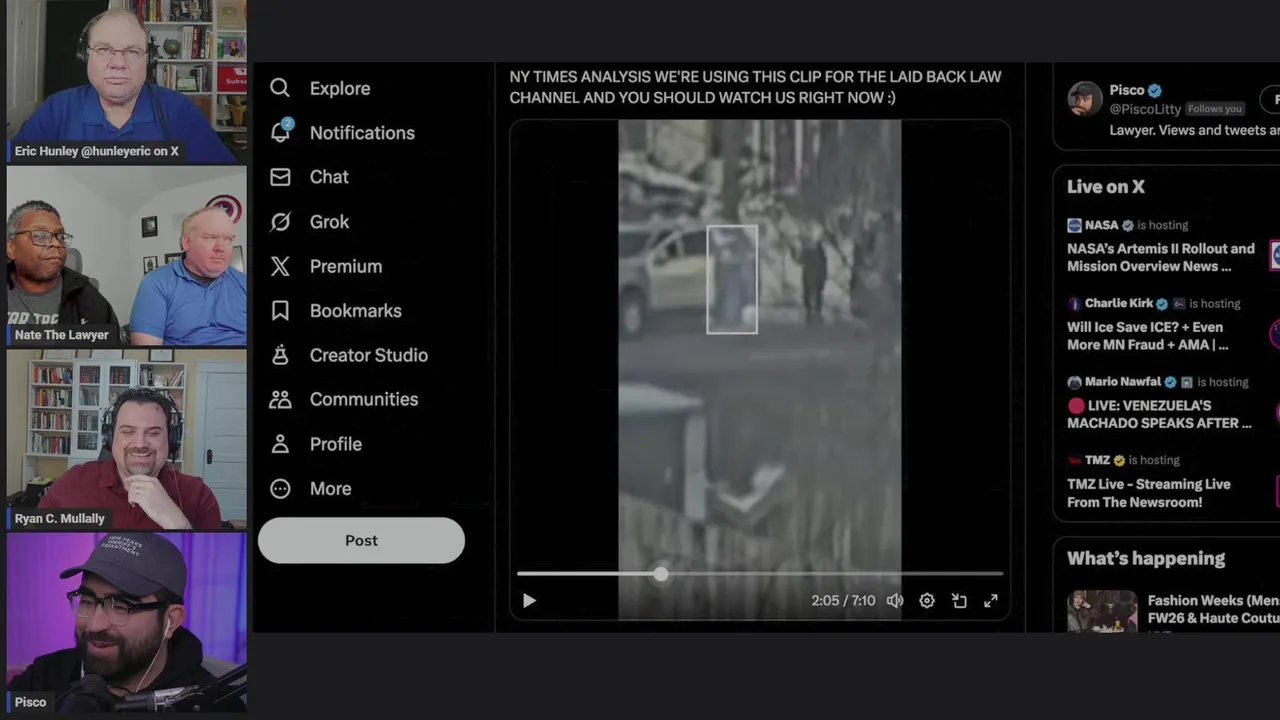Open the Fashion Weeks trending thumbnail
The image size is (1280, 720).
[x=1102, y=611]
